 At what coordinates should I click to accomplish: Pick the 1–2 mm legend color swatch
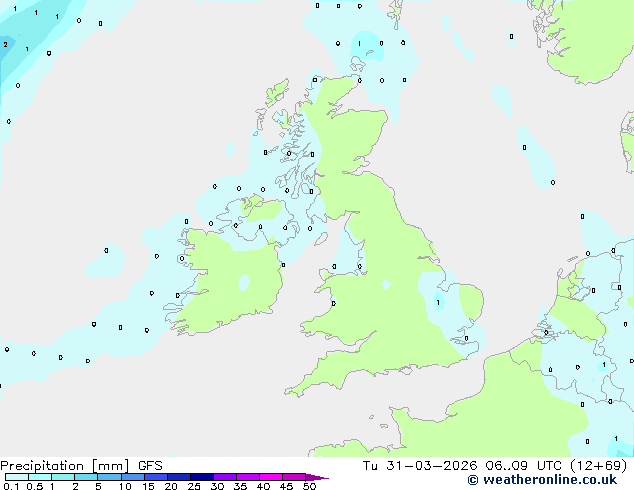click(x=63, y=477)
